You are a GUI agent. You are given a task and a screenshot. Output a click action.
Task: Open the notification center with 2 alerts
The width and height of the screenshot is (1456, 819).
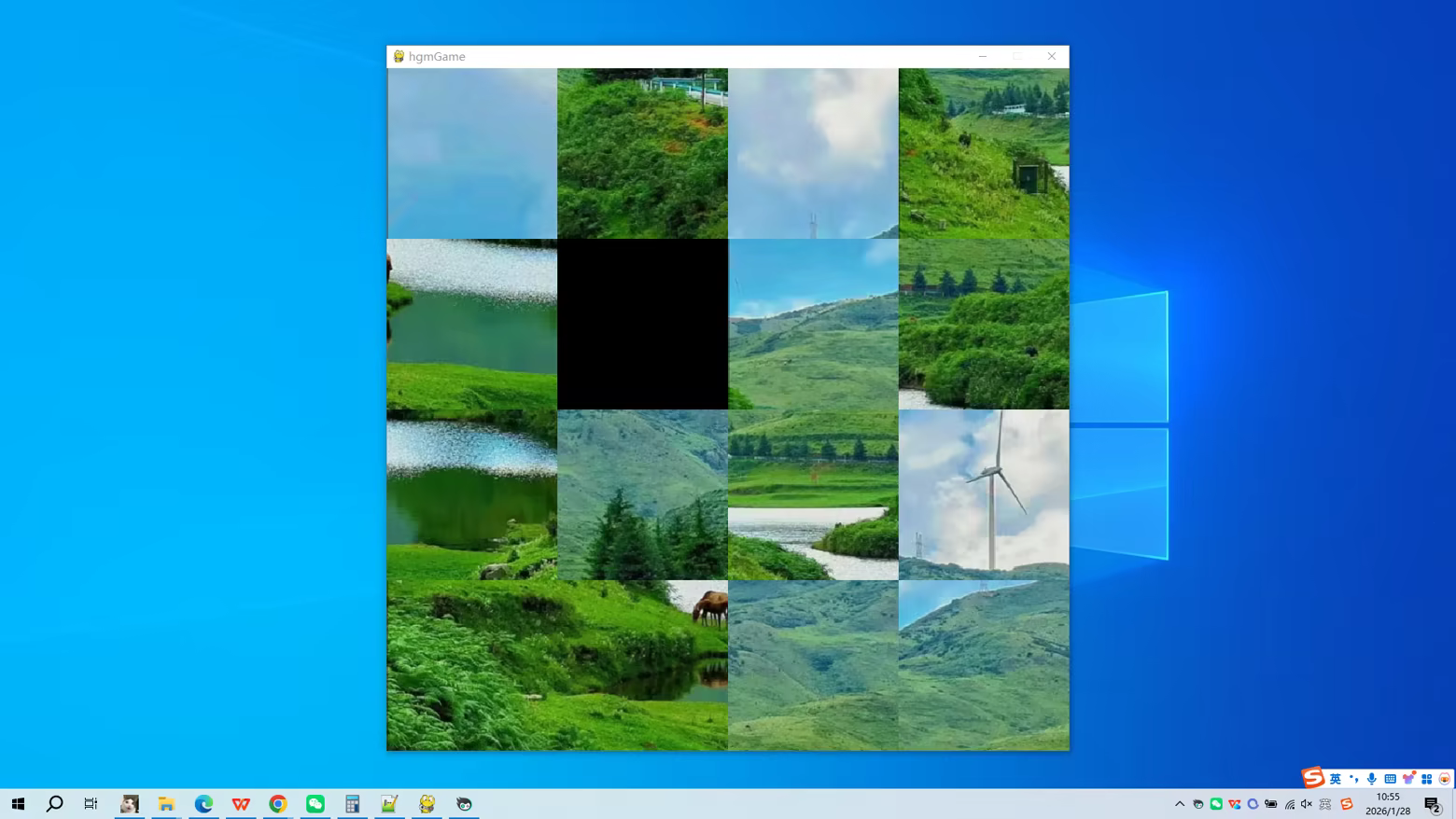1433,804
